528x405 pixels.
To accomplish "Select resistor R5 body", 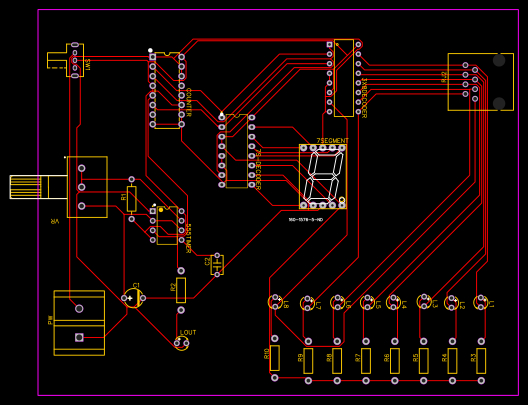I will coord(424,361).
